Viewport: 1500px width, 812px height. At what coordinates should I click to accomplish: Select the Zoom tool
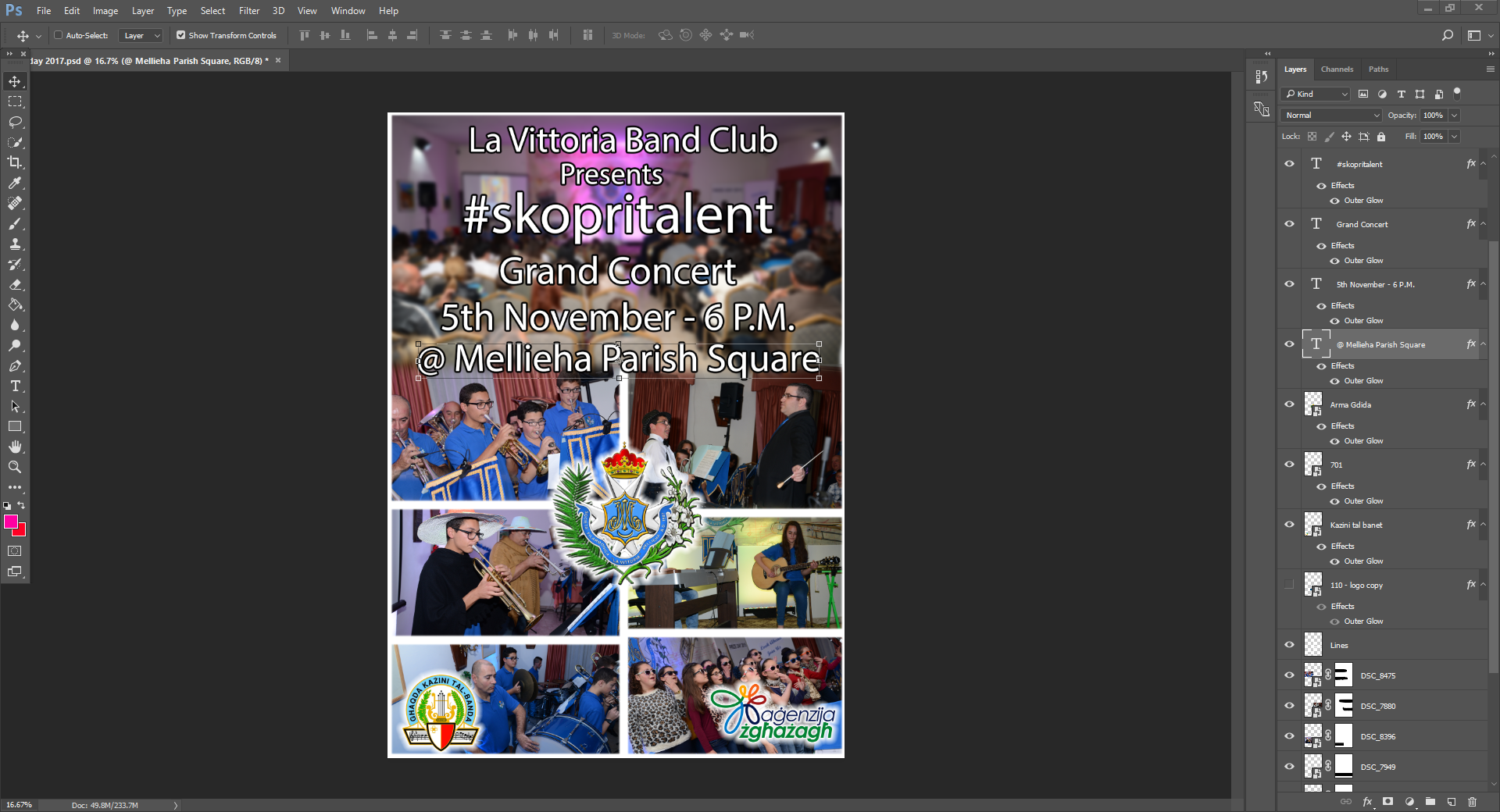(x=15, y=468)
